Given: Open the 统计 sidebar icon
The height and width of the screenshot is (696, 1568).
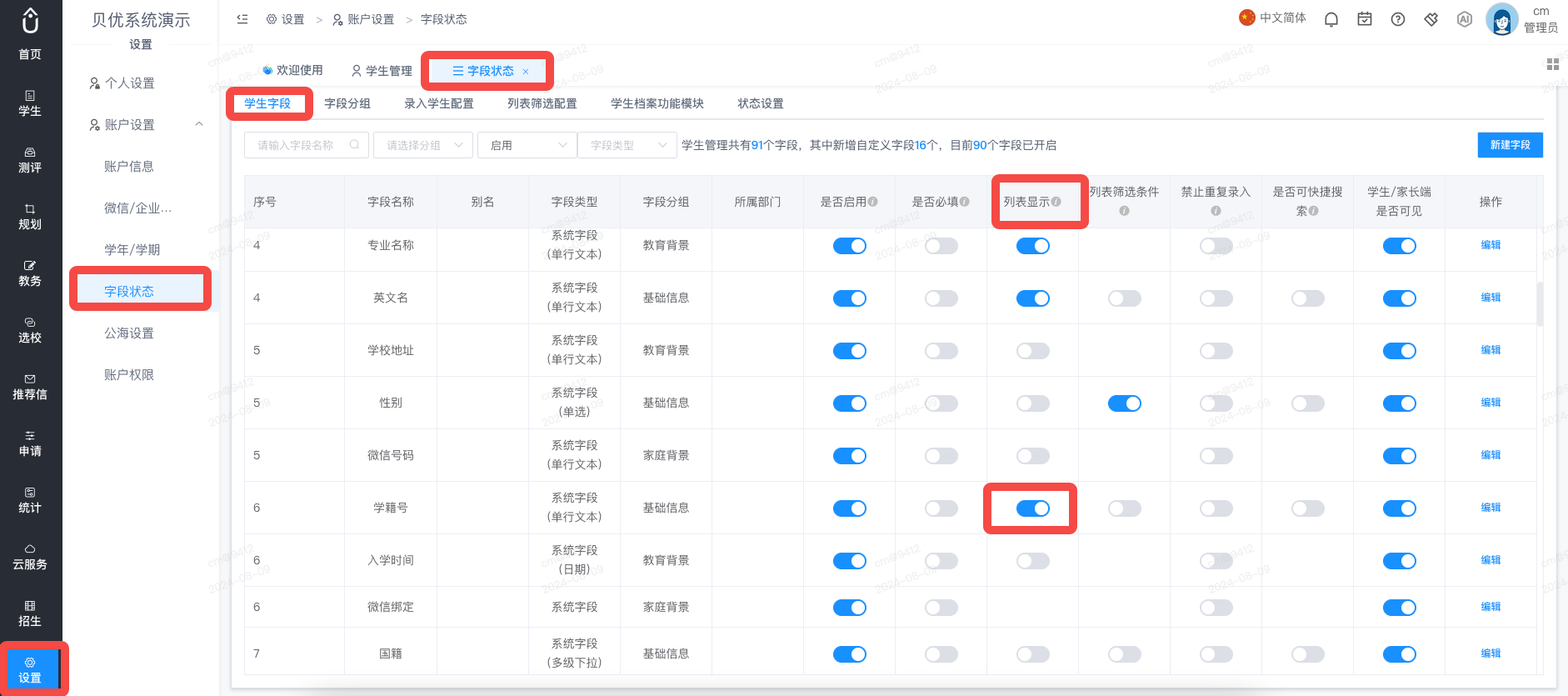Looking at the screenshot, I should pyautogui.click(x=30, y=499).
